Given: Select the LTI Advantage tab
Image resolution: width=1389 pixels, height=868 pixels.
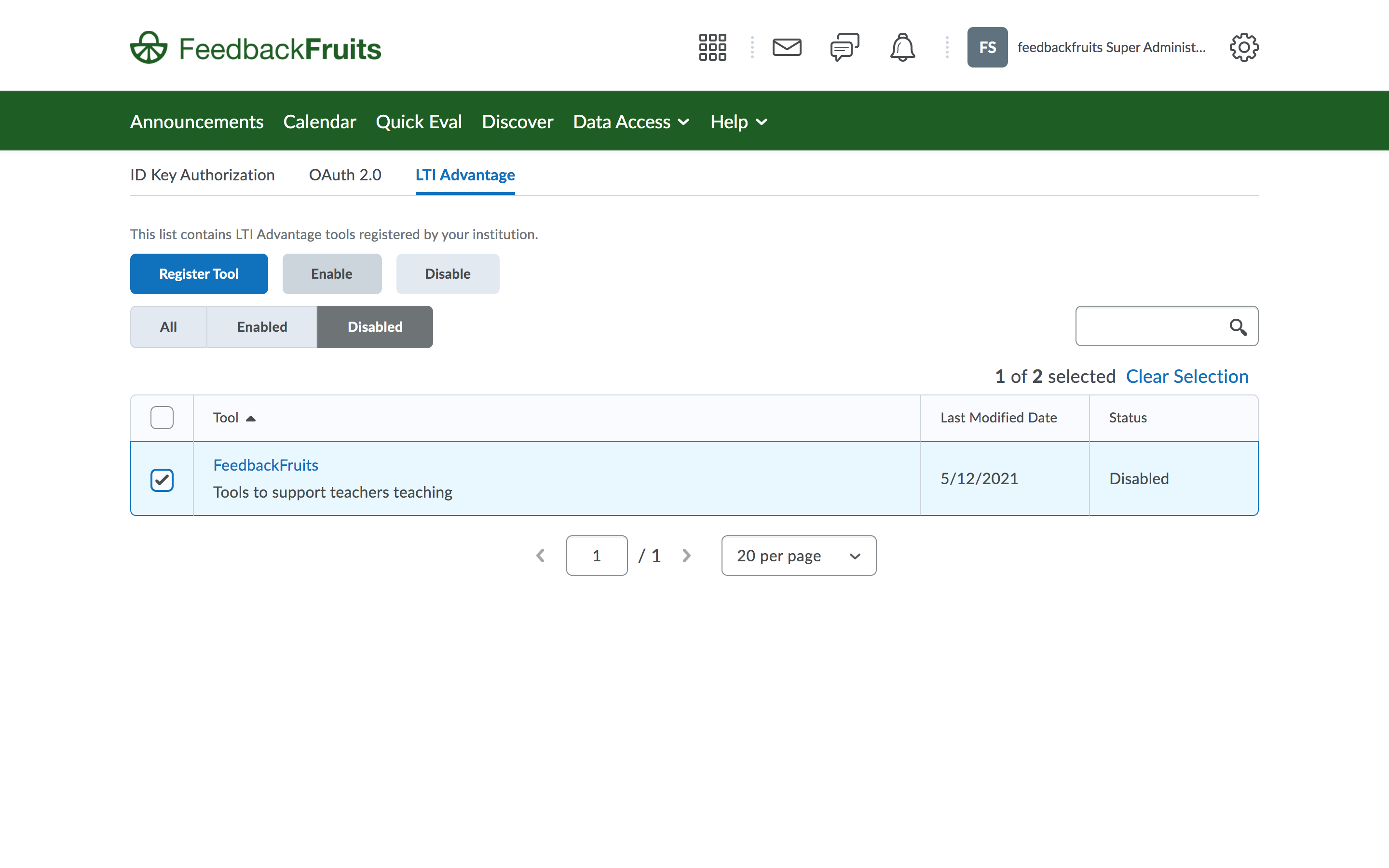Looking at the screenshot, I should (465, 175).
